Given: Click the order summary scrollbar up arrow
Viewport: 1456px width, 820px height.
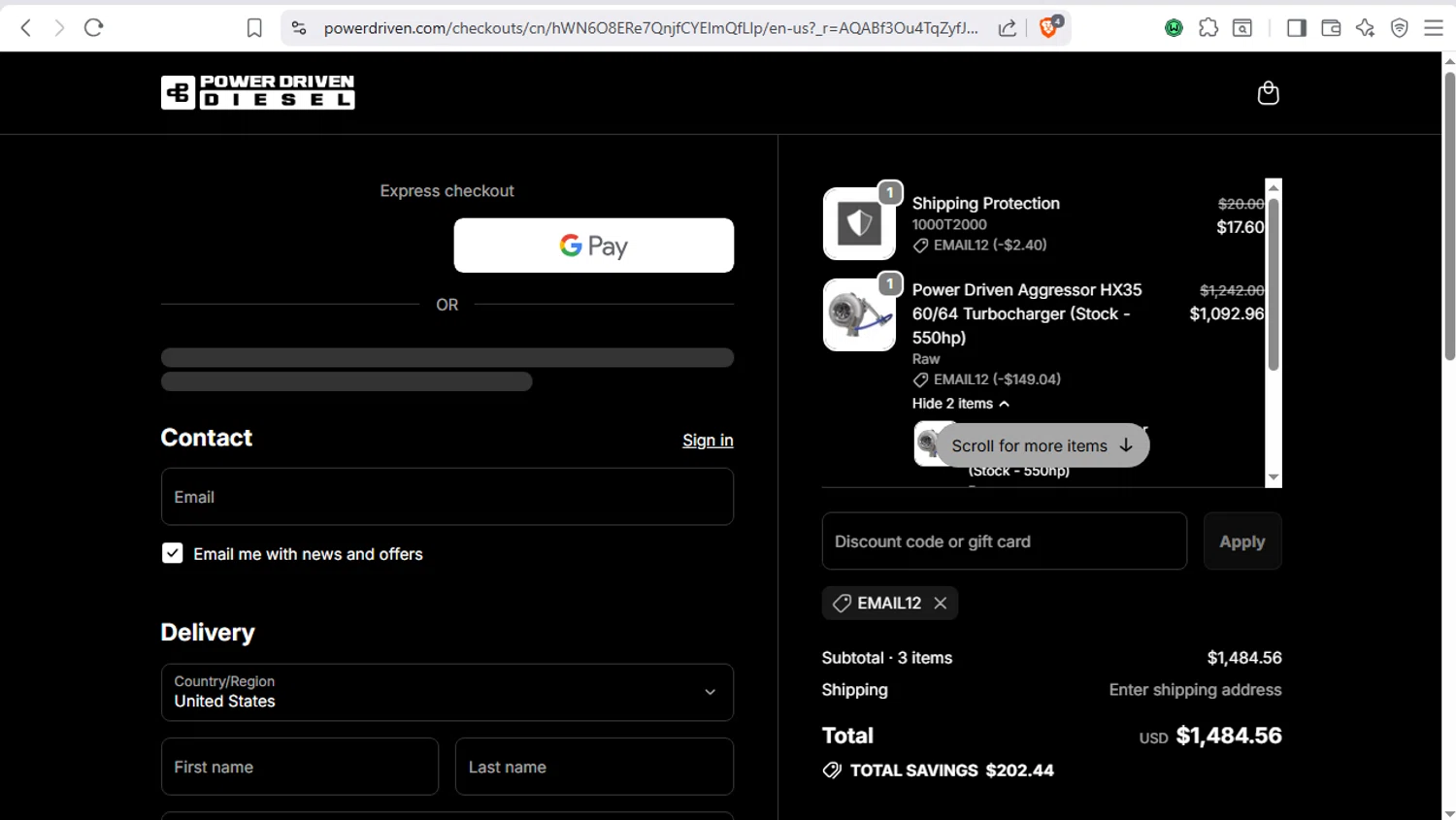Looking at the screenshot, I should point(1274,187).
